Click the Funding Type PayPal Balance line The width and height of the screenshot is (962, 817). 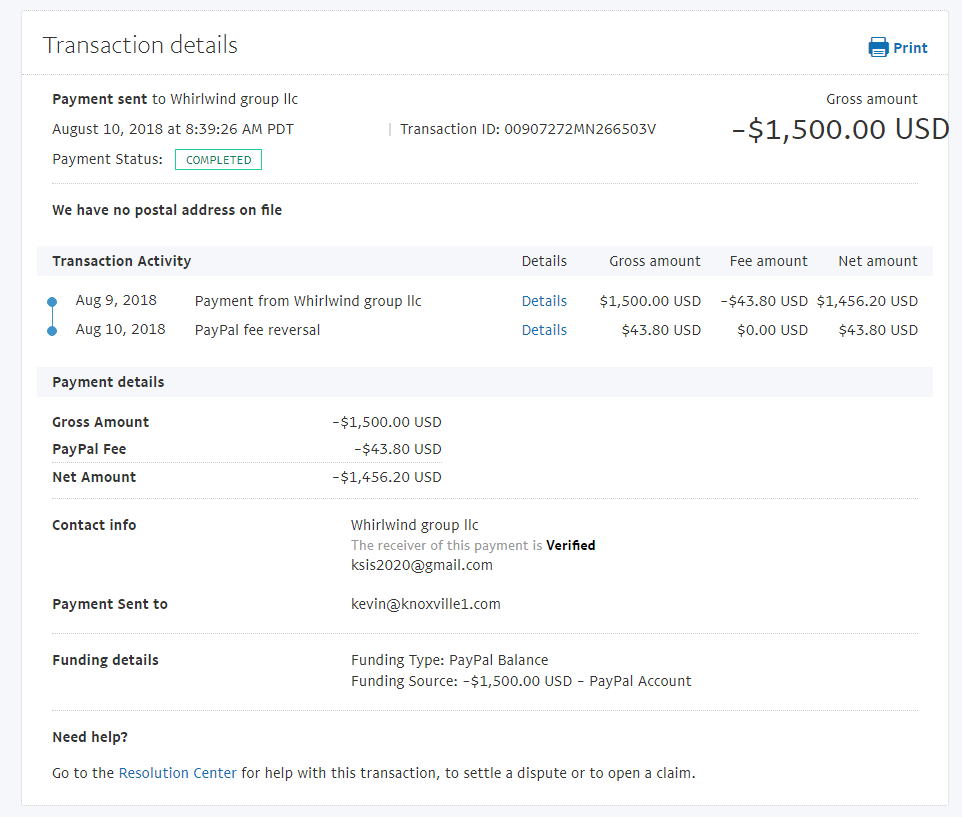449,660
